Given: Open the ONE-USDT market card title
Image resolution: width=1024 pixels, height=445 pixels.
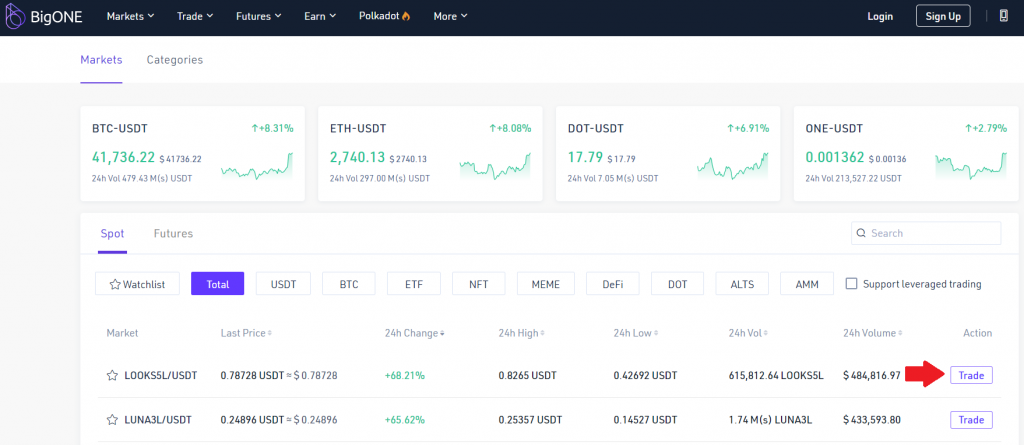Looking at the screenshot, I should pos(834,128).
